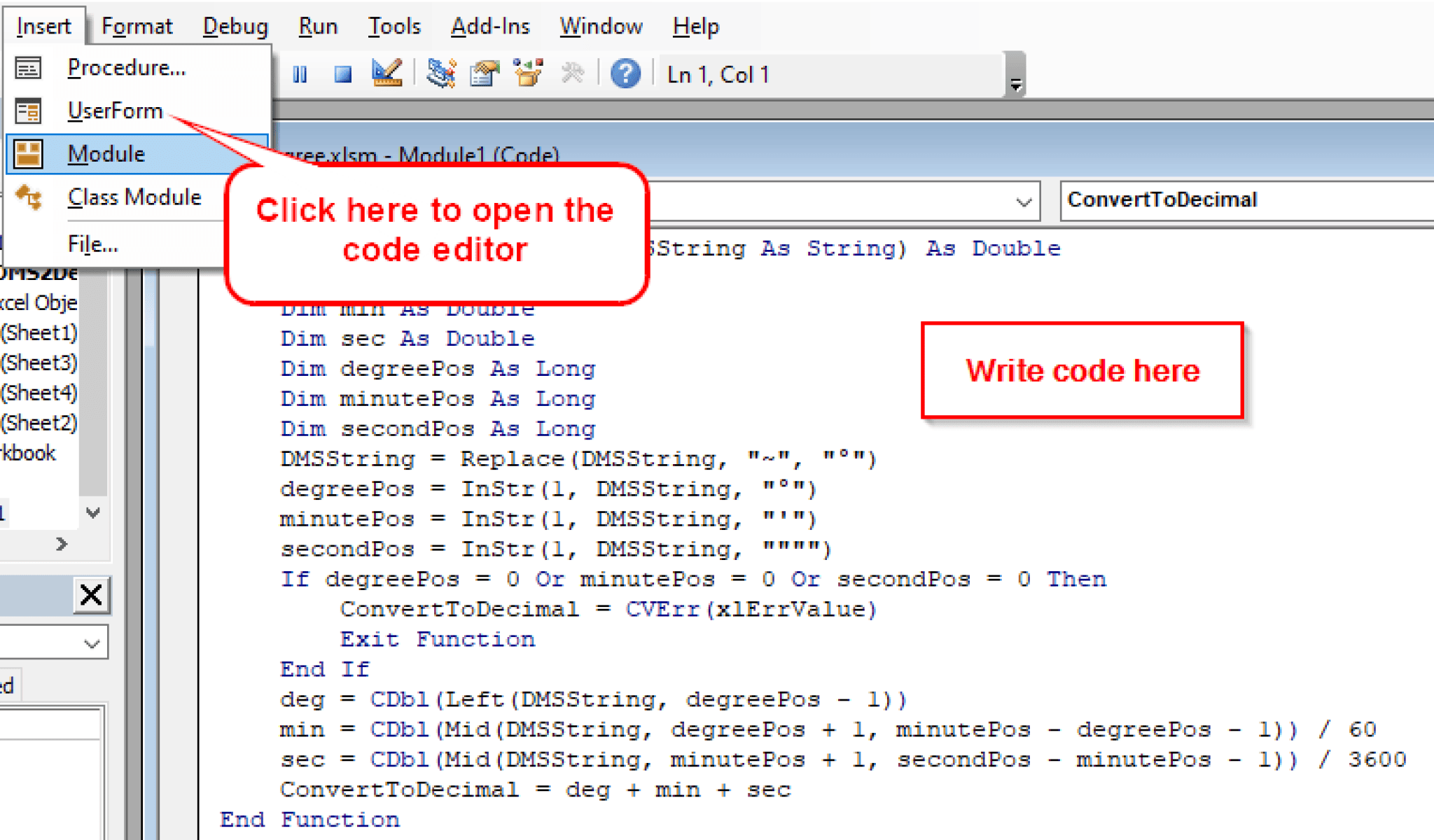The width and height of the screenshot is (1434, 840).
Task: Close the properties pane with X
Action: point(91,596)
